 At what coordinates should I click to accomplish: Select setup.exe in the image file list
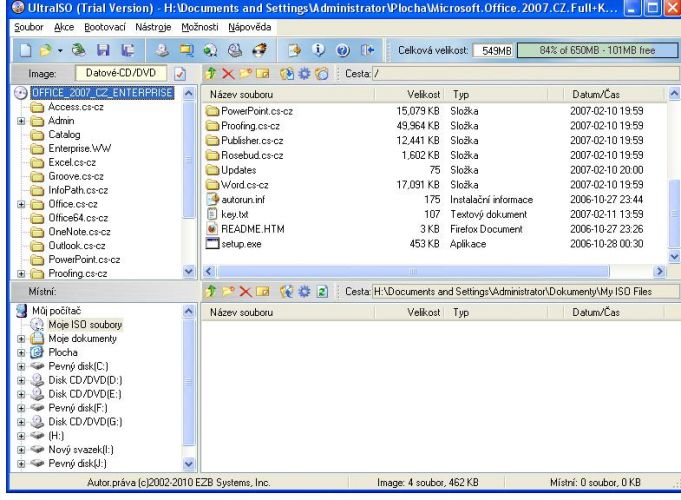241,244
